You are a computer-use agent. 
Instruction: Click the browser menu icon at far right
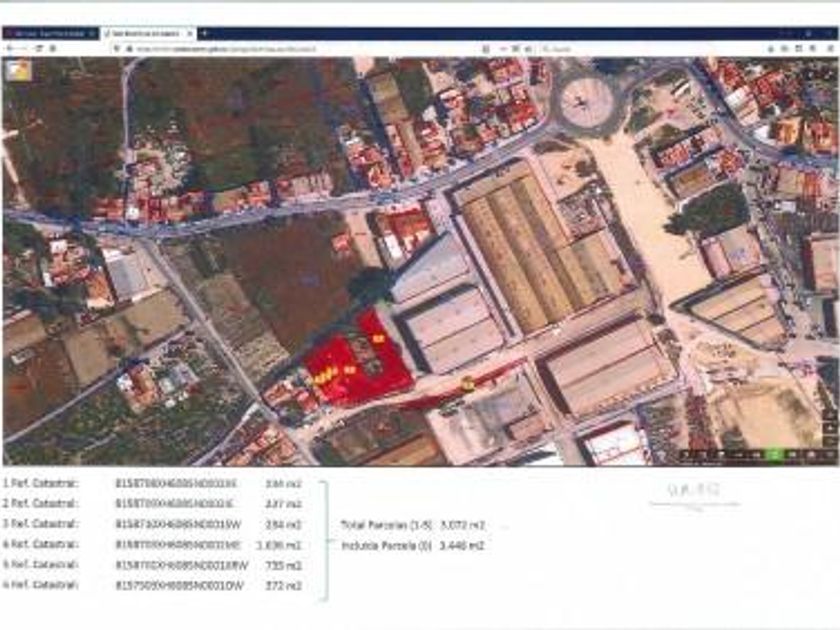click(x=831, y=49)
